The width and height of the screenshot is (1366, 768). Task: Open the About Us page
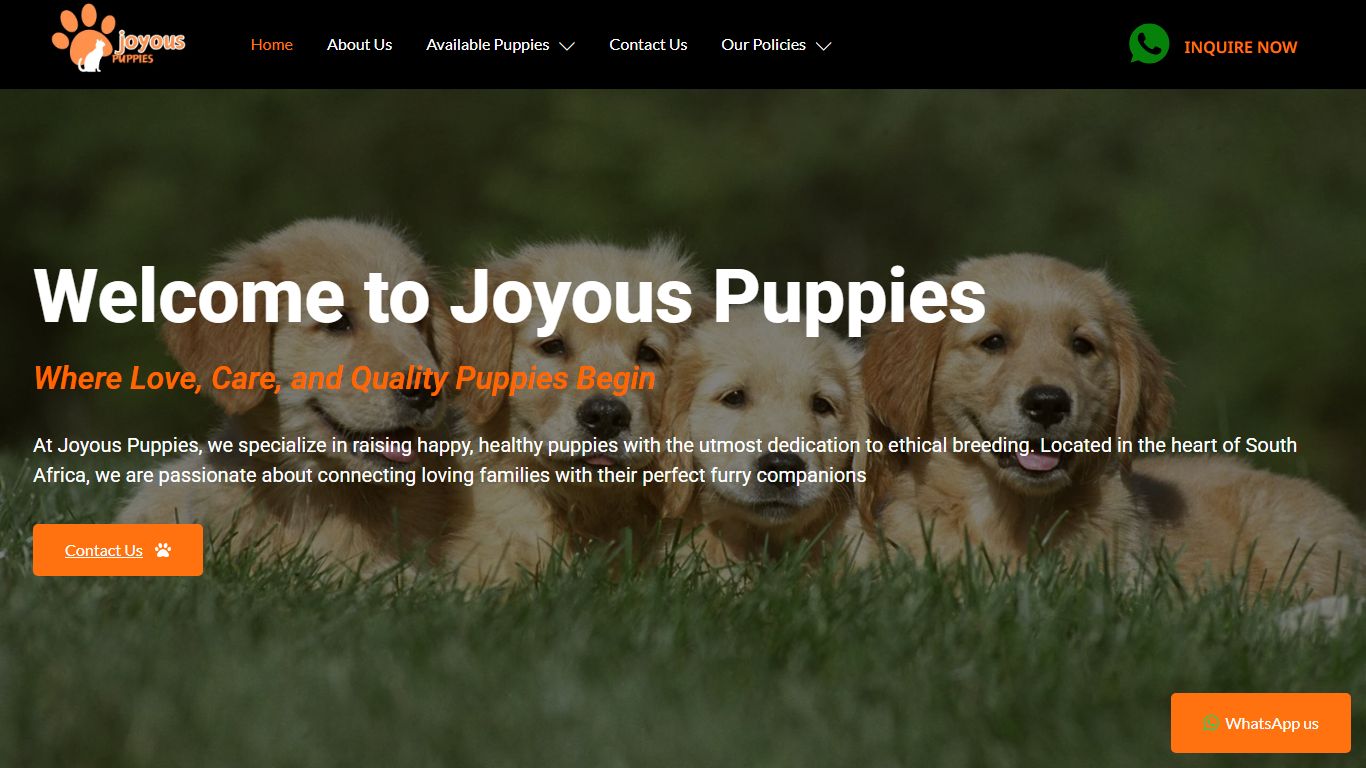pos(359,45)
